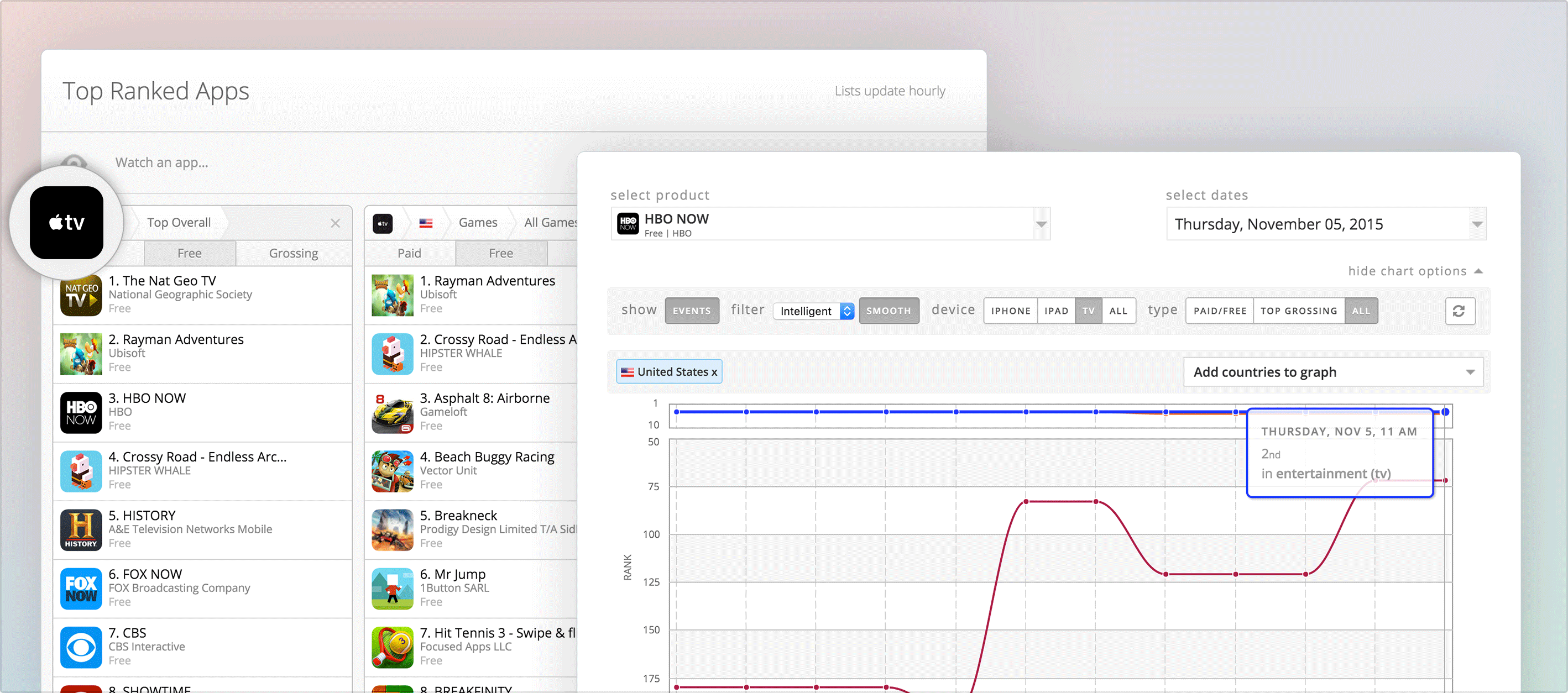Select ALL chart type option

tap(1361, 311)
